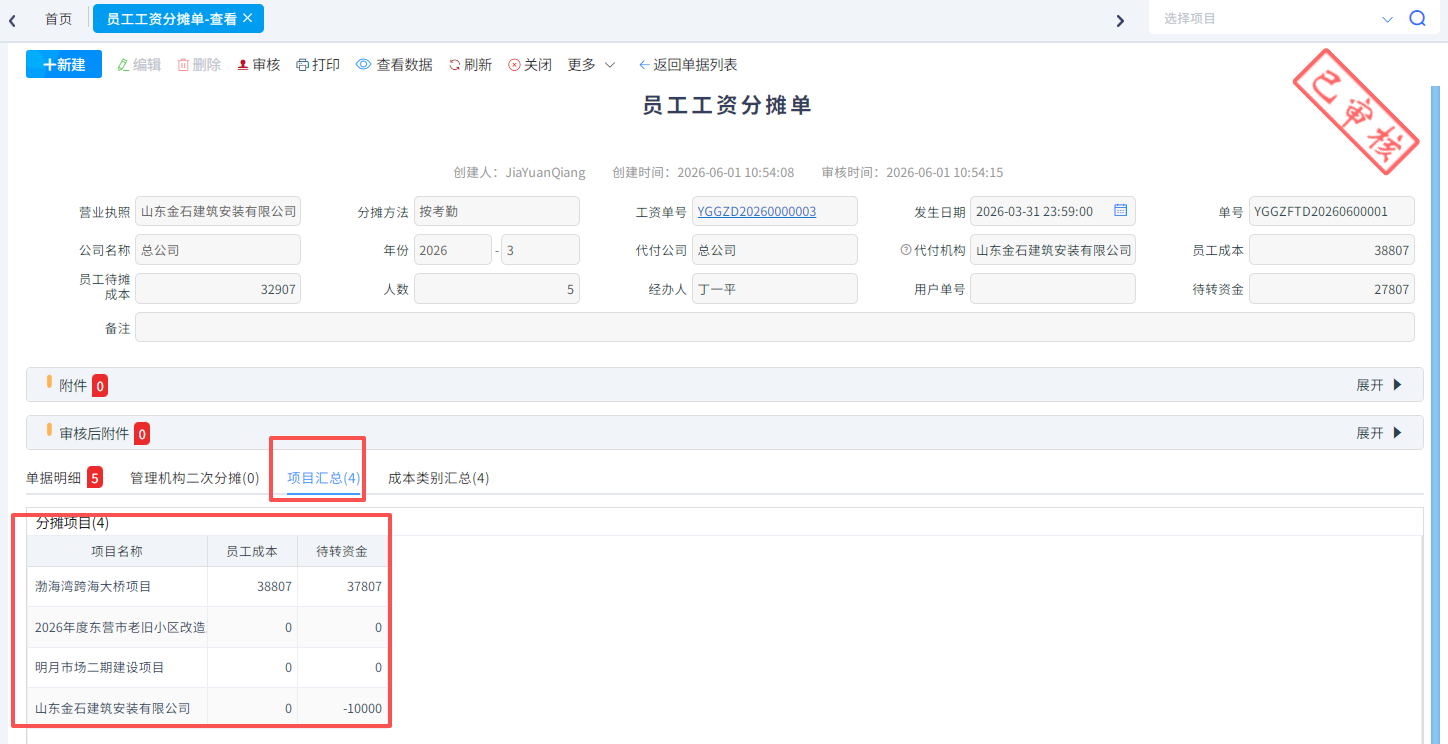Switch to 单据明细 tab
Viewport: 1448px width, 744px height.
64,478
